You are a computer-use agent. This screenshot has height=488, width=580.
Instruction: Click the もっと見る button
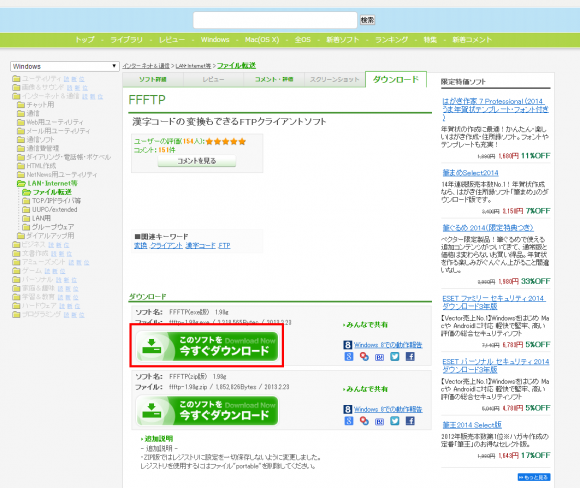click(x=534, y=477)
